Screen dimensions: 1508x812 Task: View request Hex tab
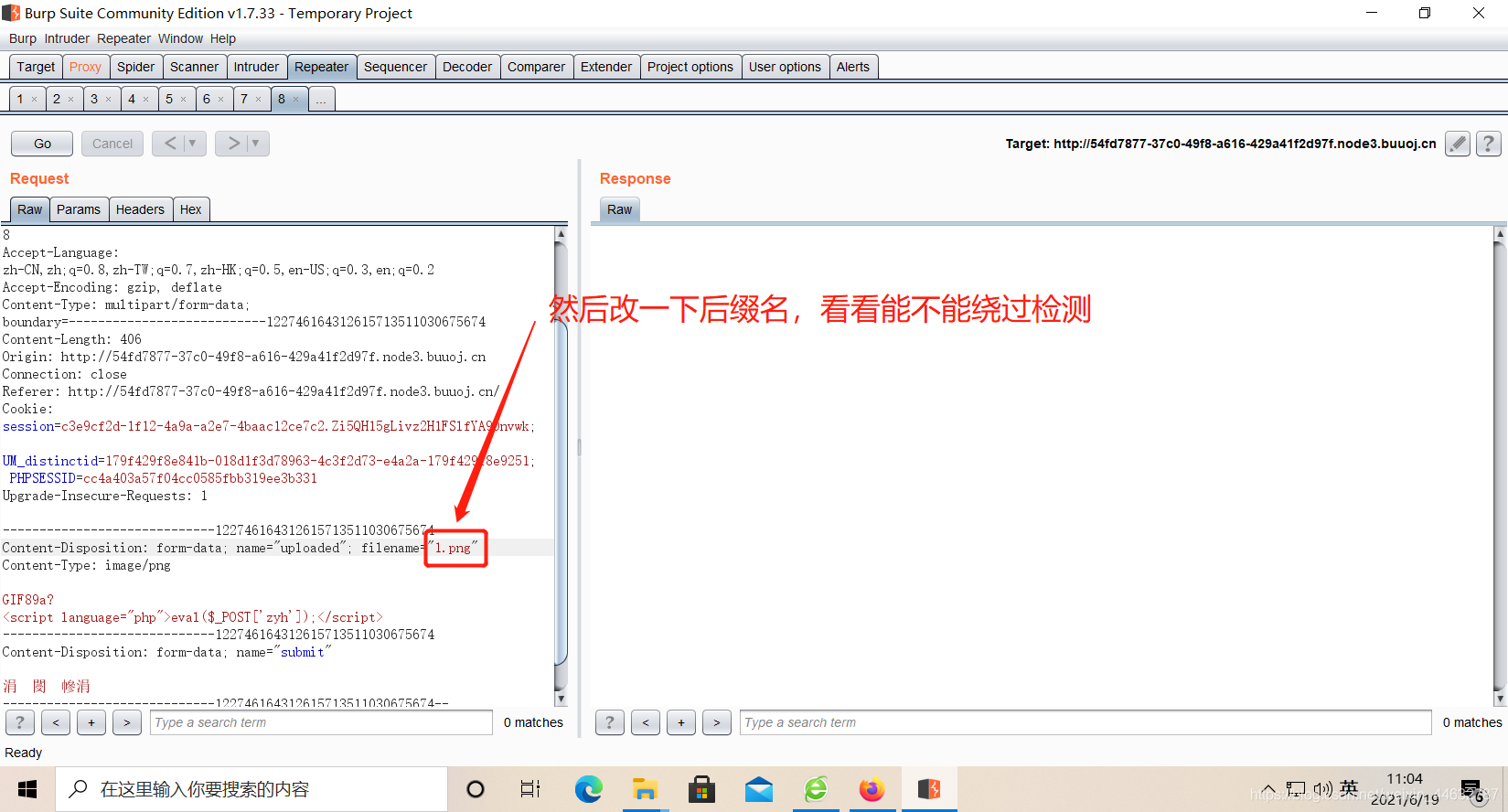coord(190,209)
